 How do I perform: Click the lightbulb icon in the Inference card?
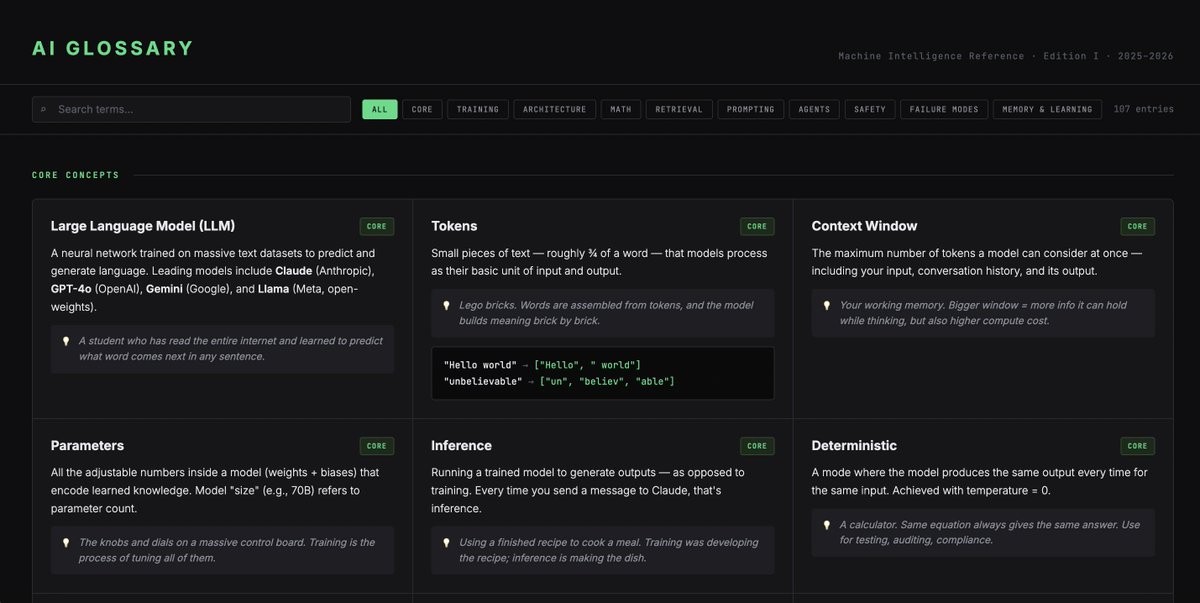coord(447,543)
